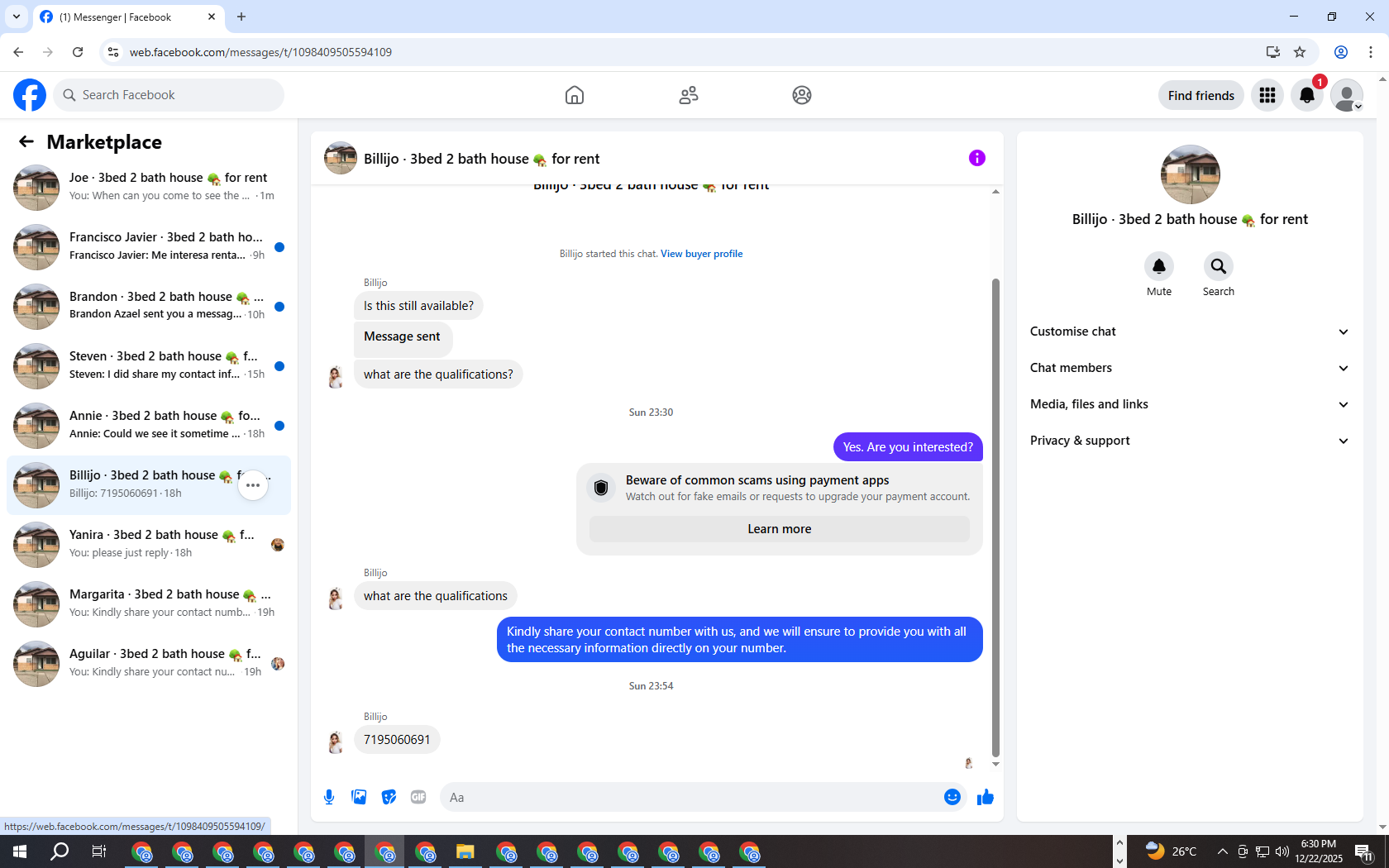Click the browser address bar URL
1389x868 pixels.
[260, 52]
